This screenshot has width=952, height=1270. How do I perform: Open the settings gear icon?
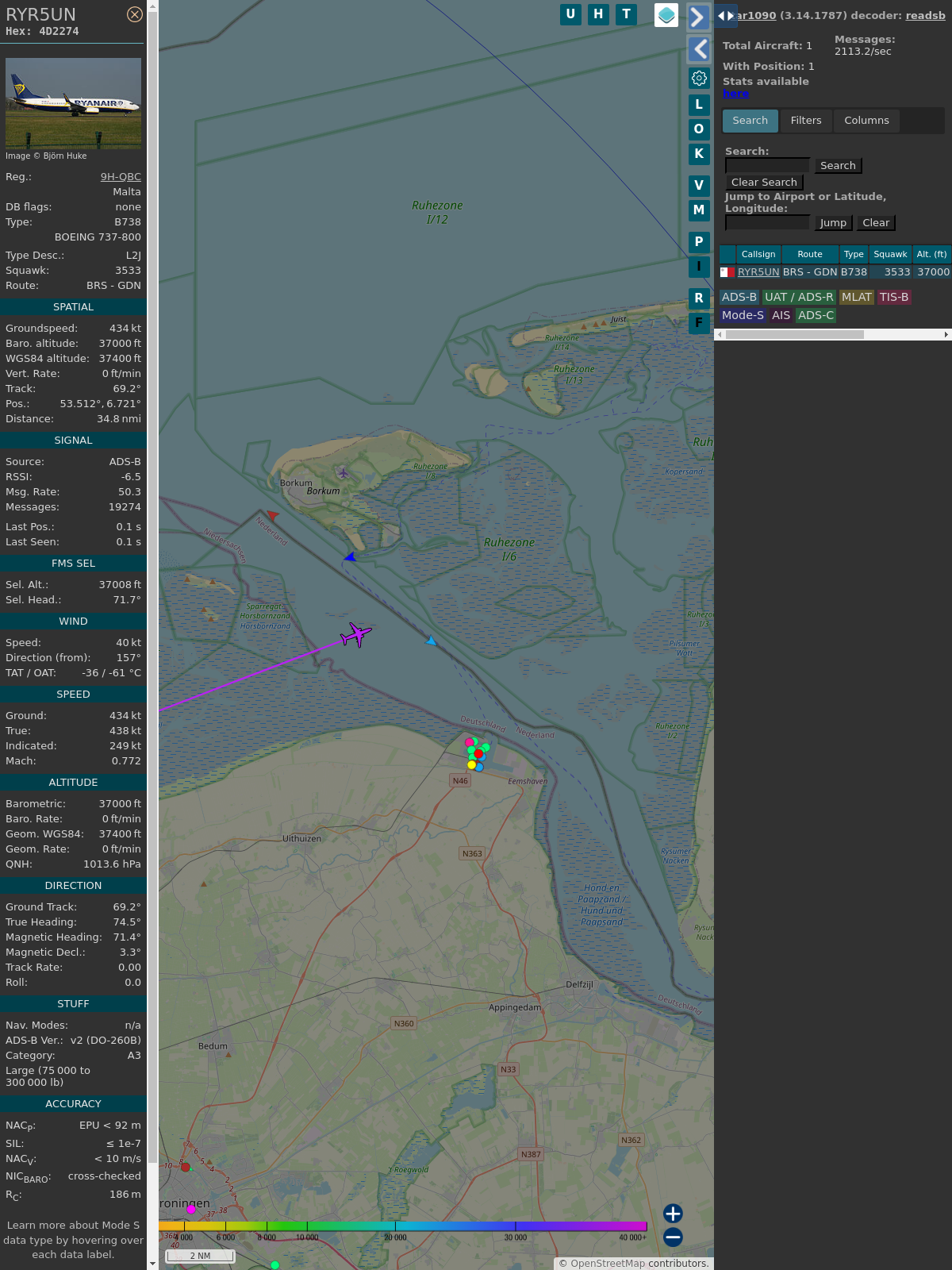[x=699, y=78]
